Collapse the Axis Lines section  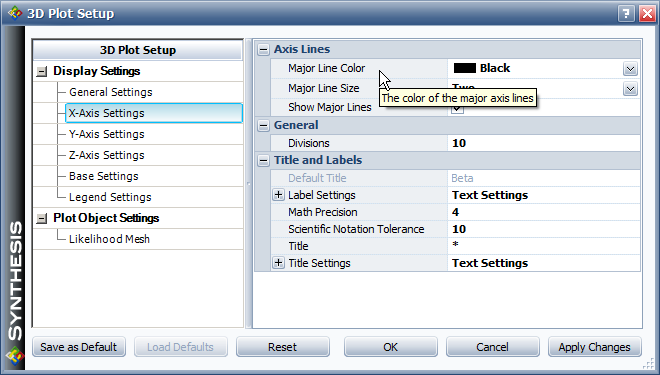(x=263, y=49)
